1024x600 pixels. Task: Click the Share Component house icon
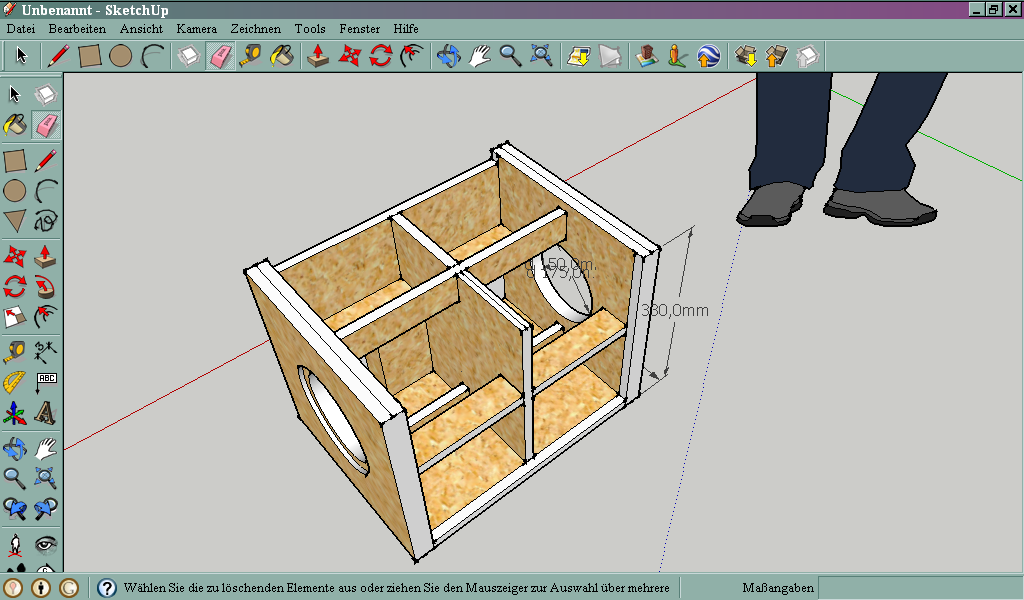[x=808, y=56]
